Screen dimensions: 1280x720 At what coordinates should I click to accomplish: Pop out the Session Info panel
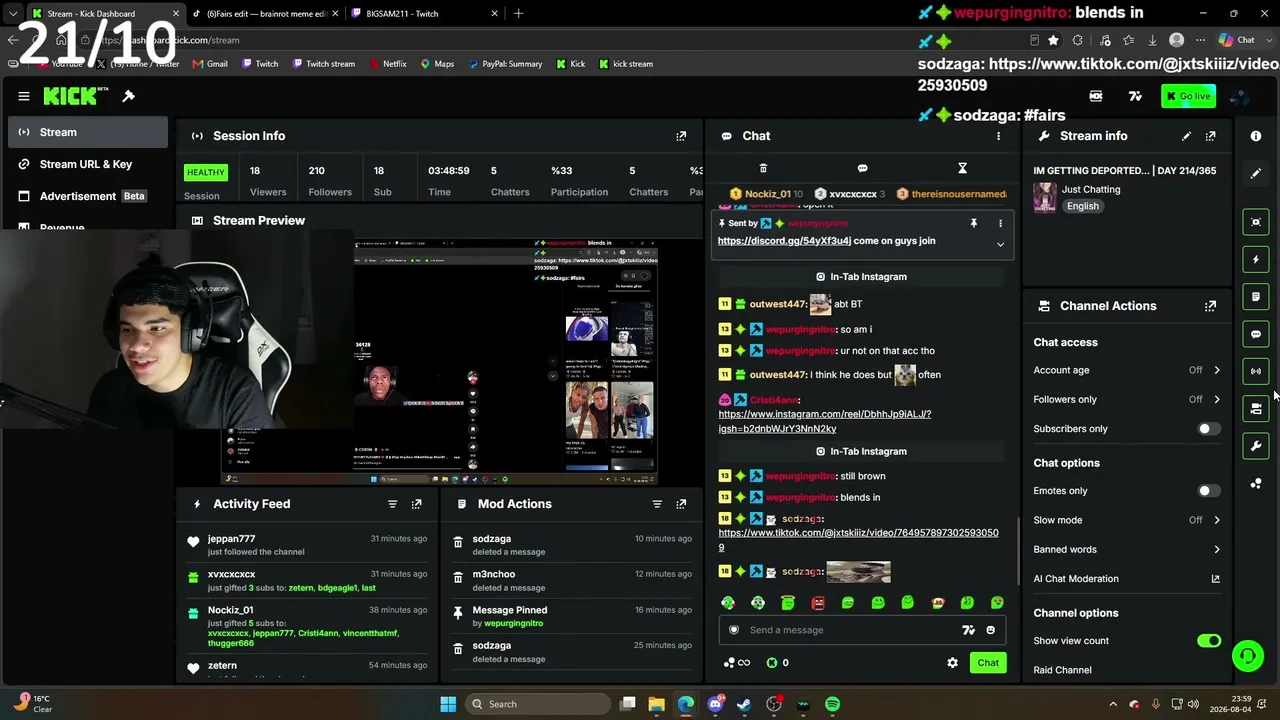pyautogui.click(x=681, y=136)
